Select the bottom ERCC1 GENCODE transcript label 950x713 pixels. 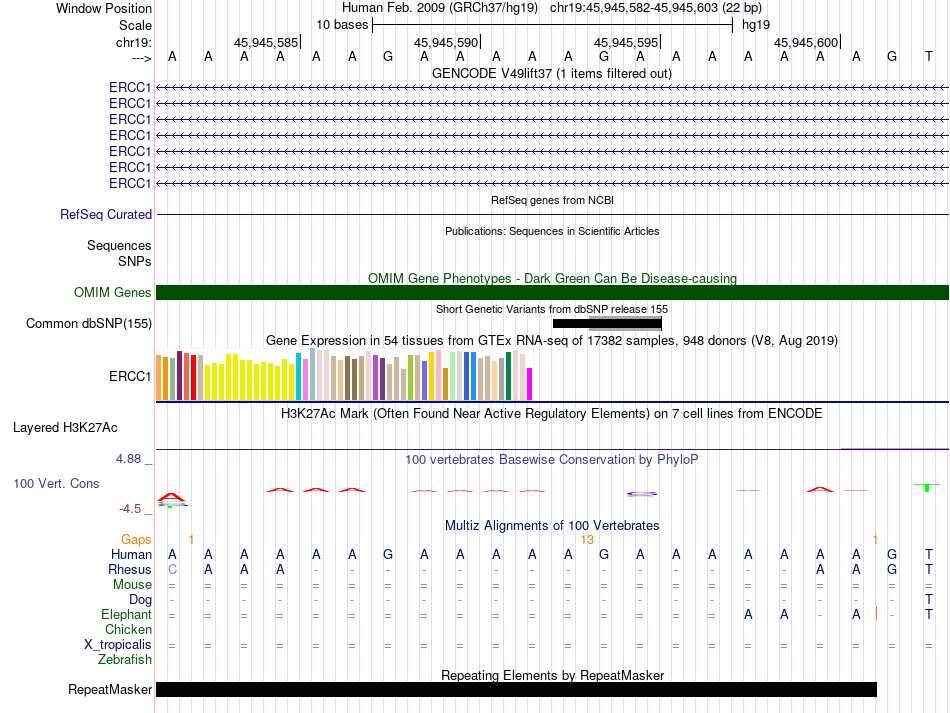tap(130, 183)
